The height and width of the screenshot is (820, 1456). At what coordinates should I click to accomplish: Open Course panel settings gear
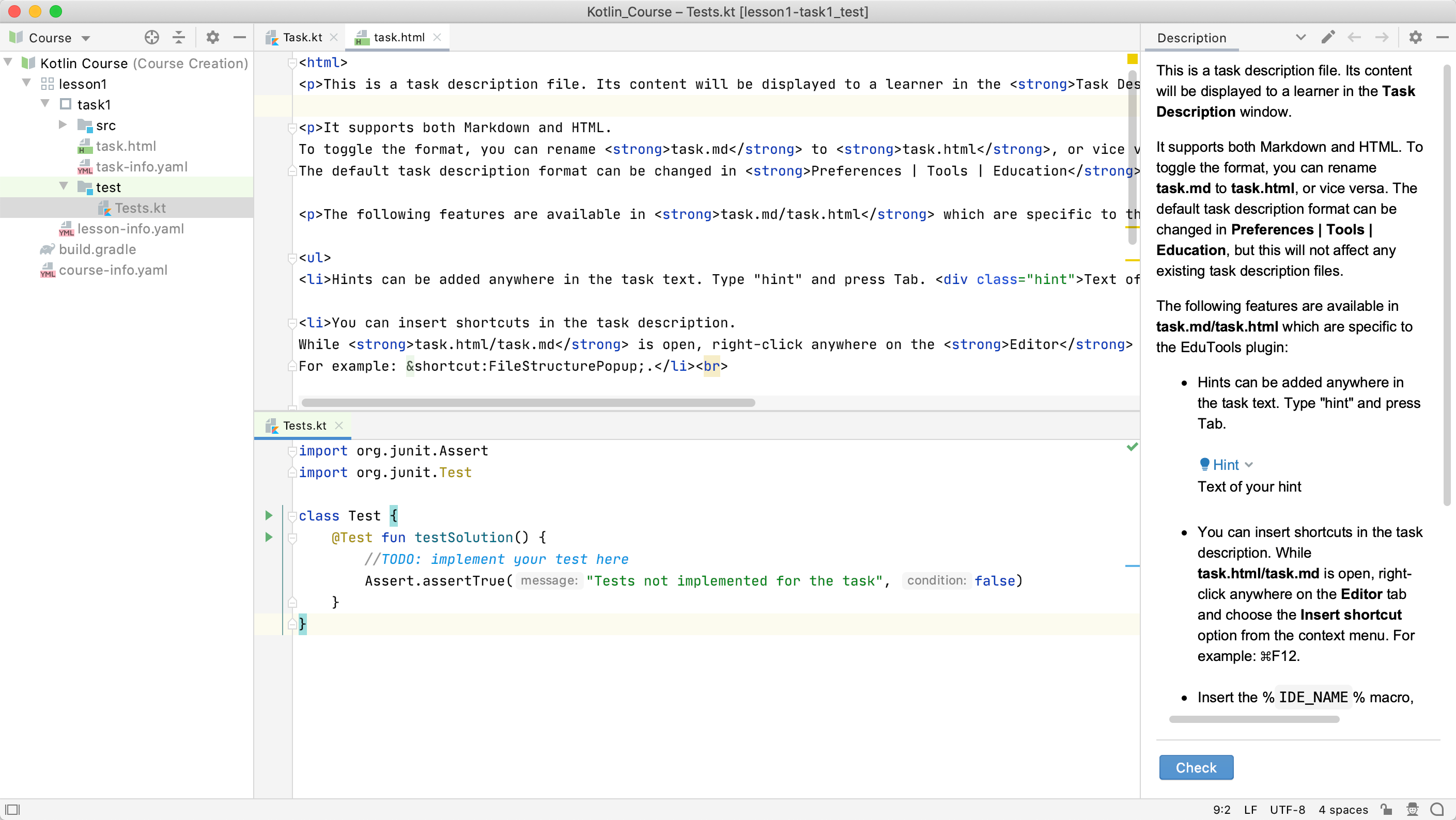[212, 38]
